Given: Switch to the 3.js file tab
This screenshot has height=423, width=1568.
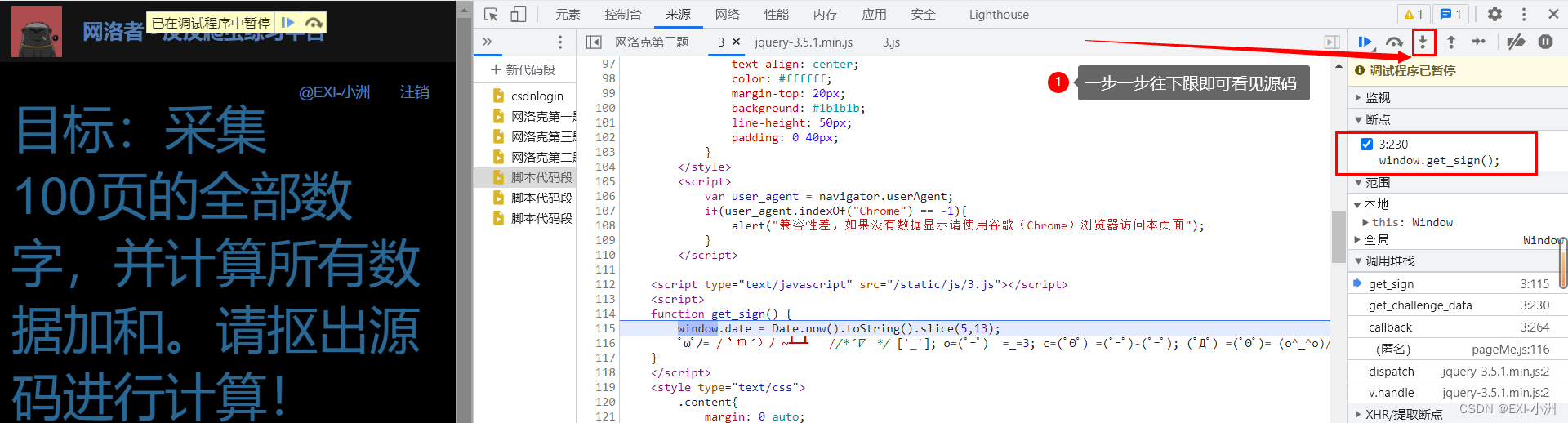Looking at the screenshot, I should (x=891, y=42).
